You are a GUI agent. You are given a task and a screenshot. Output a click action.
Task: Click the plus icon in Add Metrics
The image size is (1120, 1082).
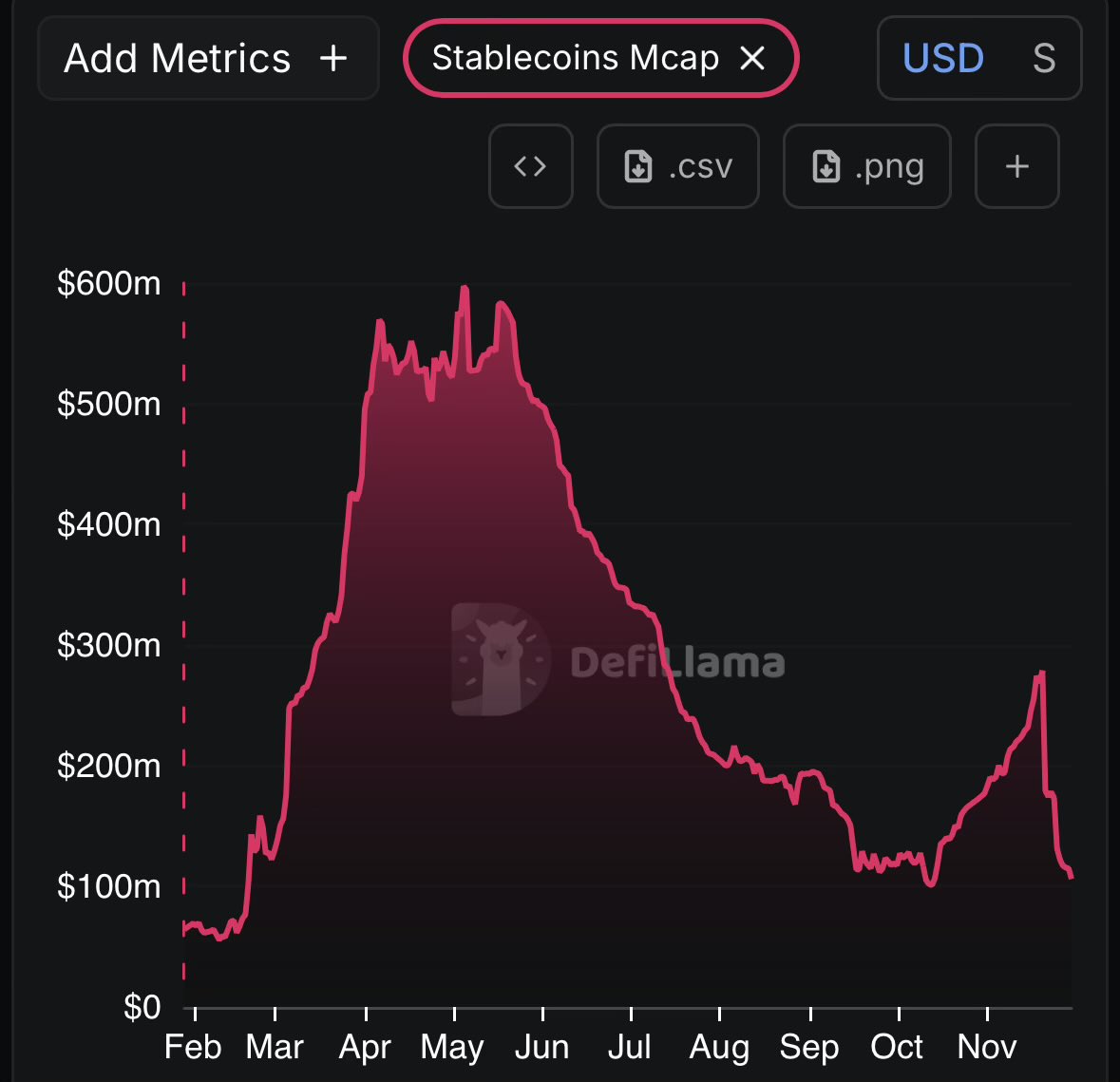(x=333, y=59)
